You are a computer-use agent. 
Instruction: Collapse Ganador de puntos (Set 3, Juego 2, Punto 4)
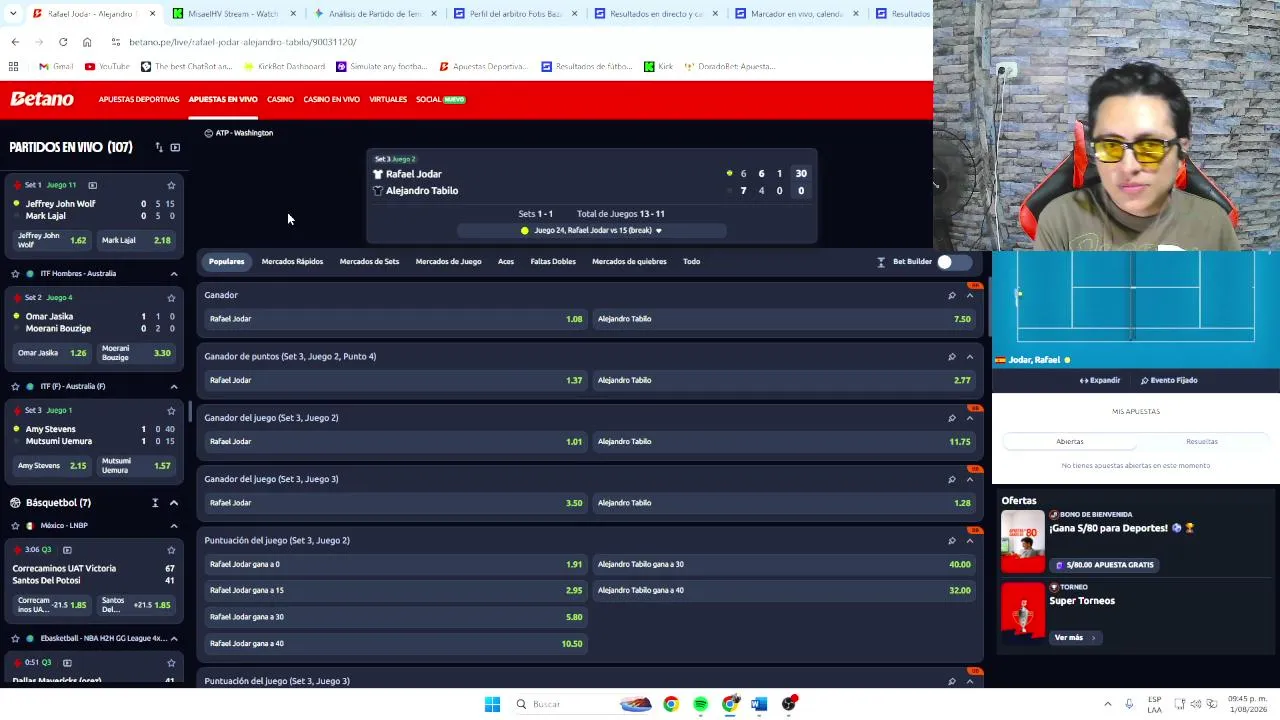(x=970, y=356)
